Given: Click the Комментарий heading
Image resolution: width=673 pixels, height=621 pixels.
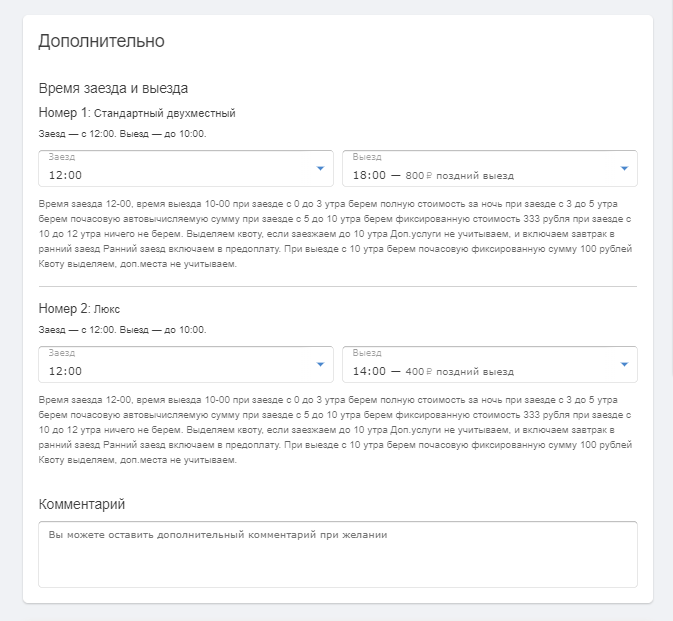Looking at the screenshot, I should point(82,504).
